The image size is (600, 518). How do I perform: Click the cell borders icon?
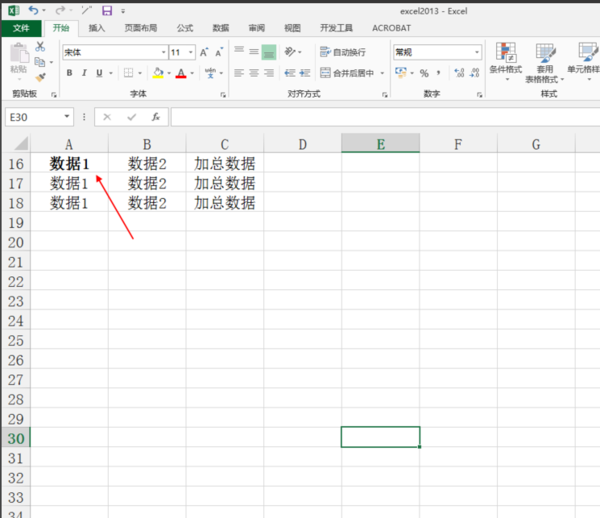(x=129, y=73)
